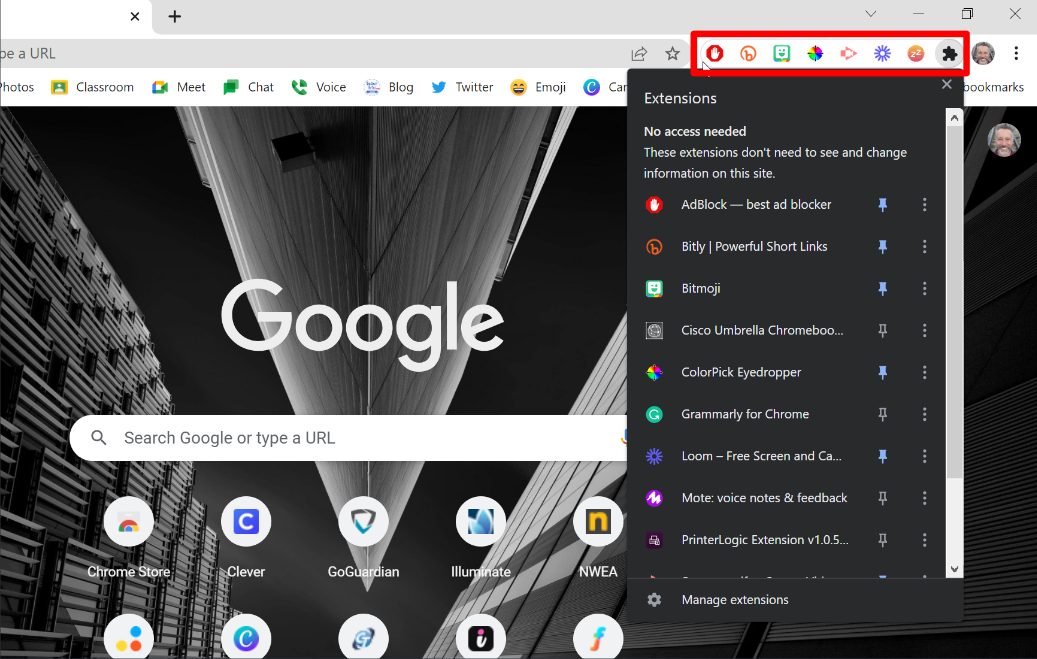Image resolution: width=1037 pixels, height=659 pixels.
Task: Open the Chrome profile avatar in toolbar
Action: click(983, 54)
